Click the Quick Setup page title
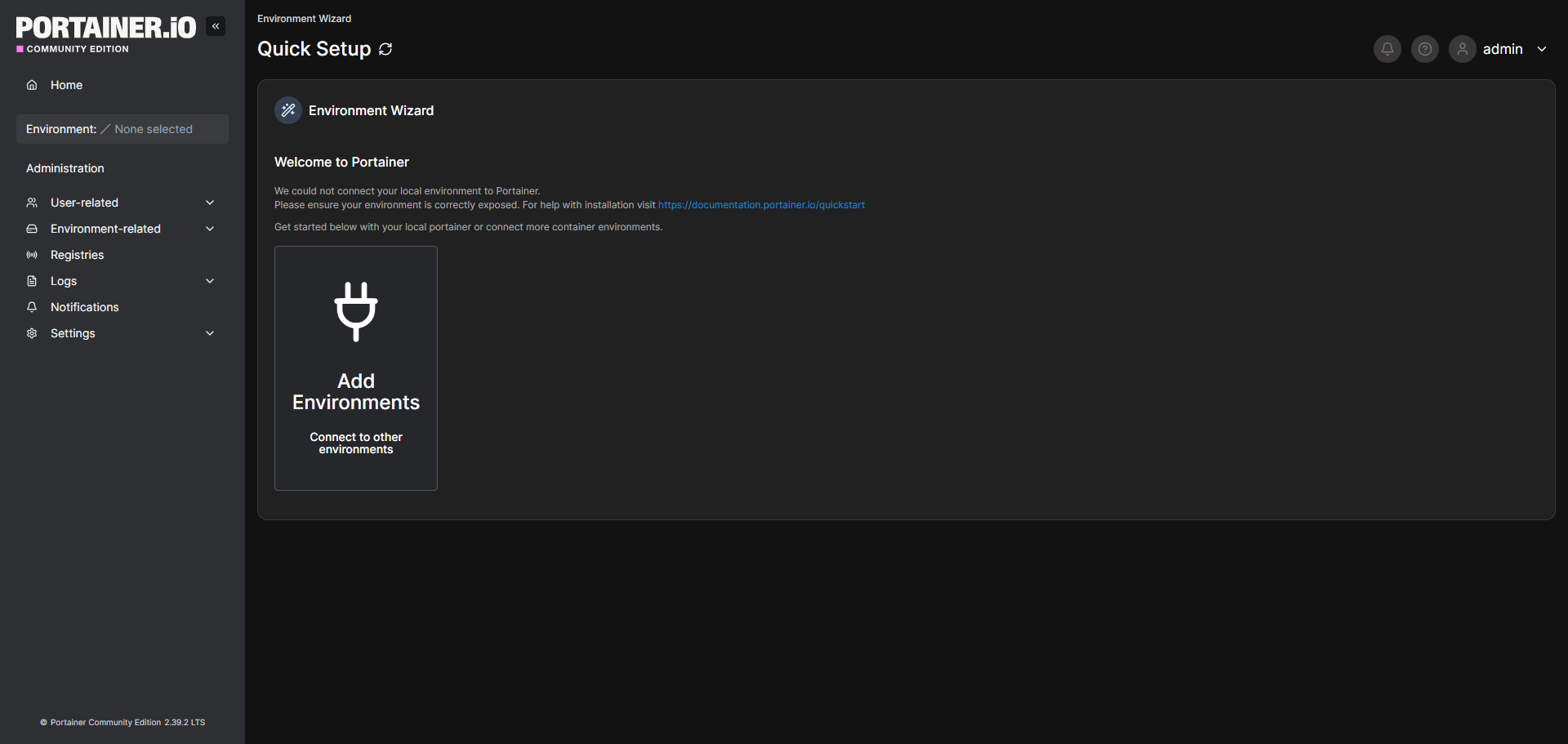Viewport: 1568px width, 744px height. [x=314, y=49]
